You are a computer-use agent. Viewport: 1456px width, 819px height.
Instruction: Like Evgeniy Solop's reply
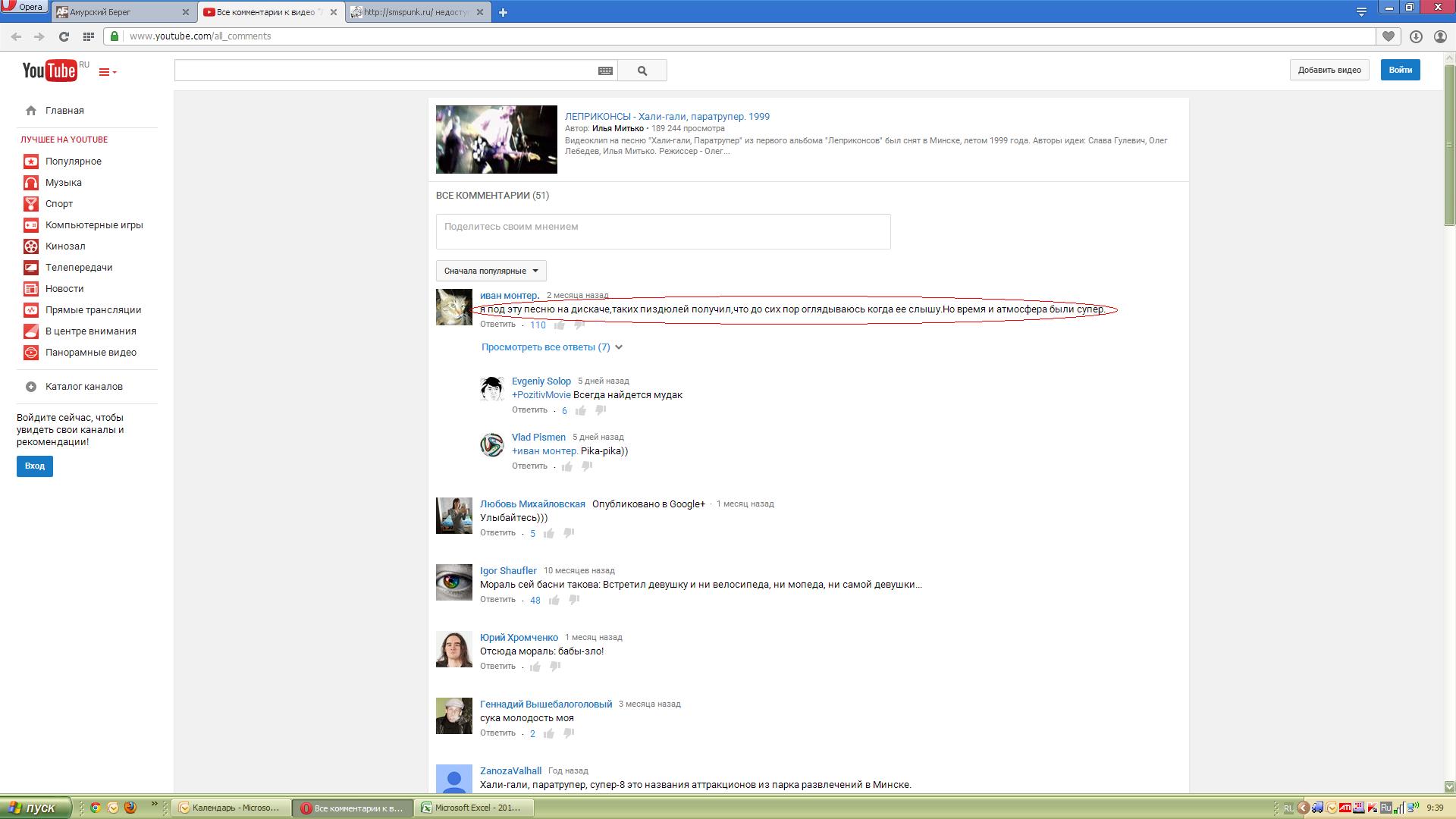point(581,410)
